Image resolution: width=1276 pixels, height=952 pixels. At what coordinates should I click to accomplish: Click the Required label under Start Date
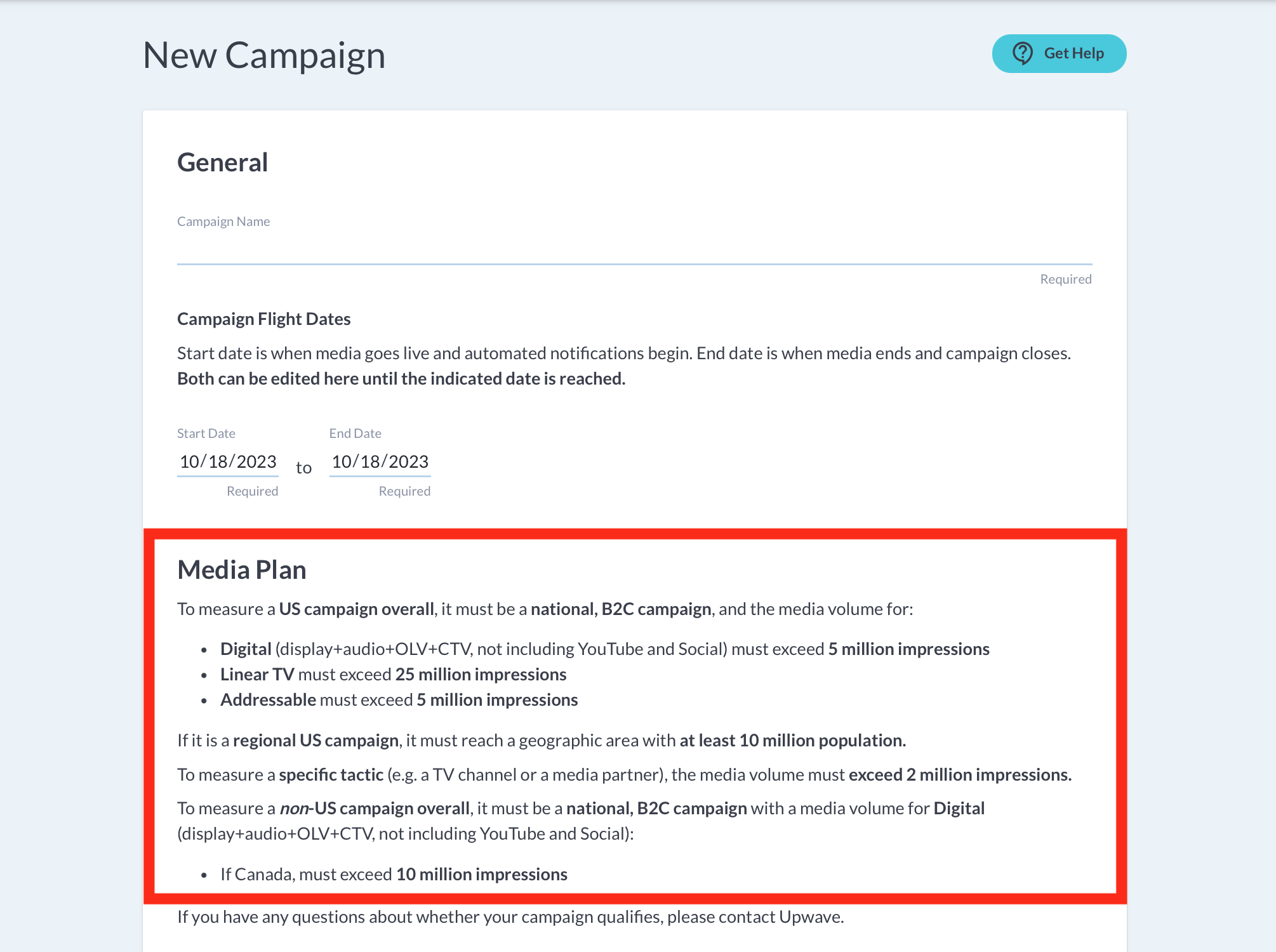[252, 491]
